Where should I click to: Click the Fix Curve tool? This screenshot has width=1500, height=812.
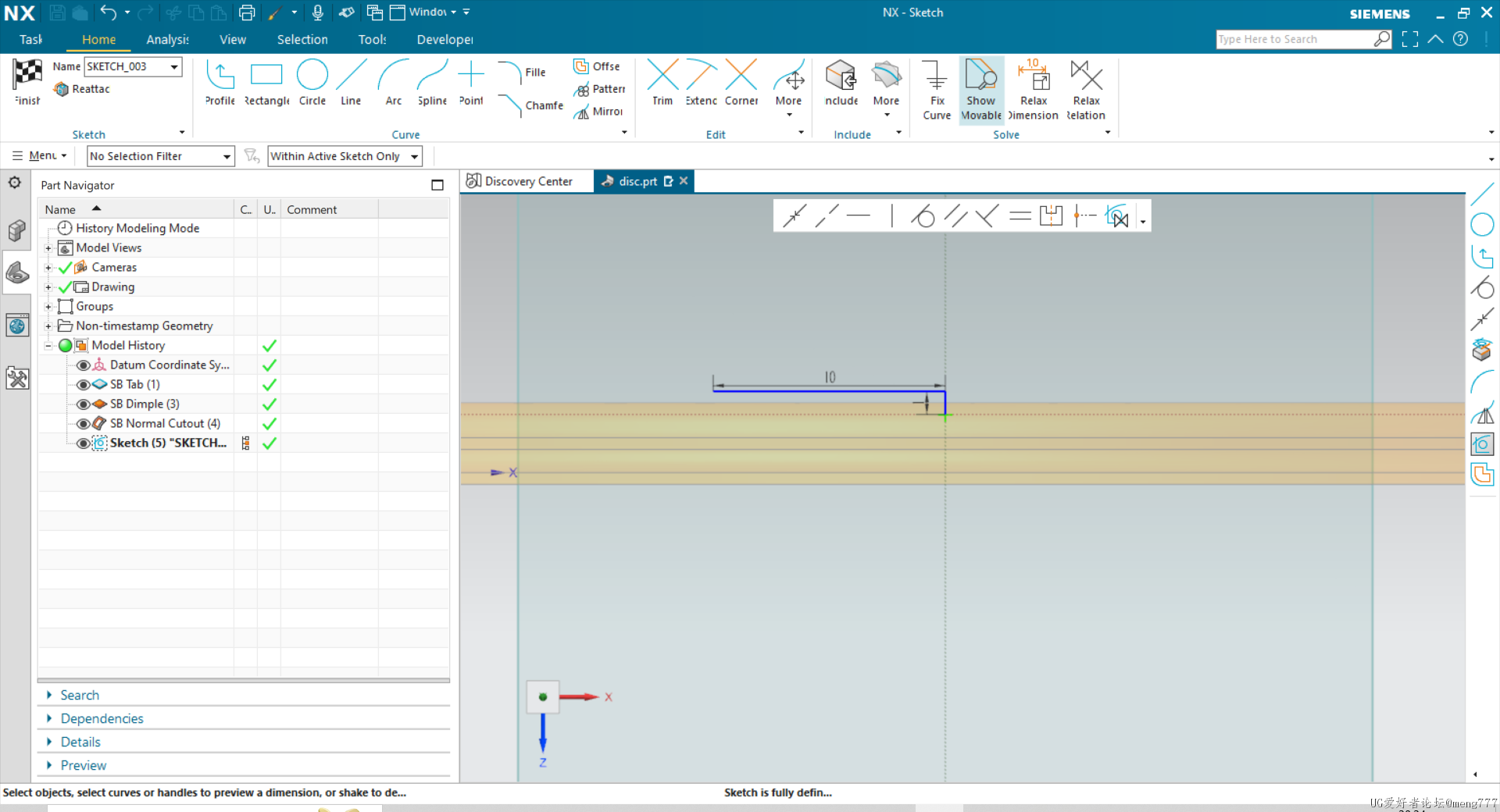(x=937, y=90)
